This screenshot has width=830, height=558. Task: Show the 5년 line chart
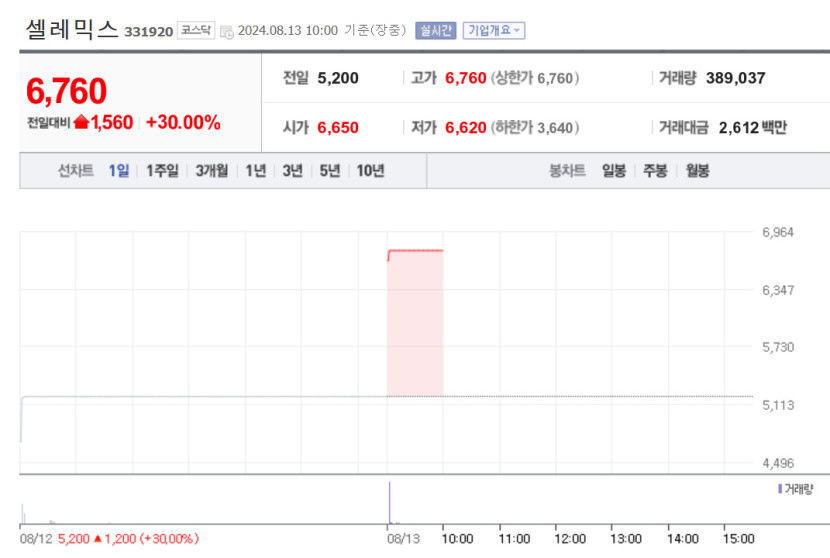[329, 170]
